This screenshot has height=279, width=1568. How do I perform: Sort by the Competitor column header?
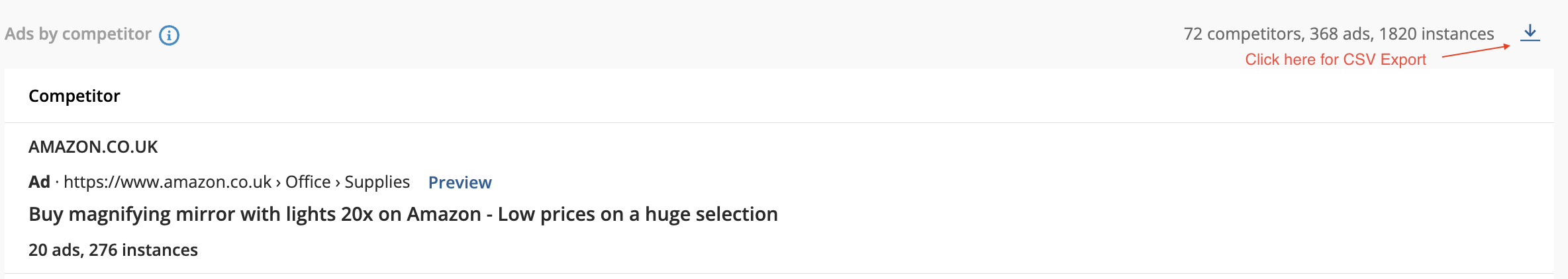tap(74, 96)
